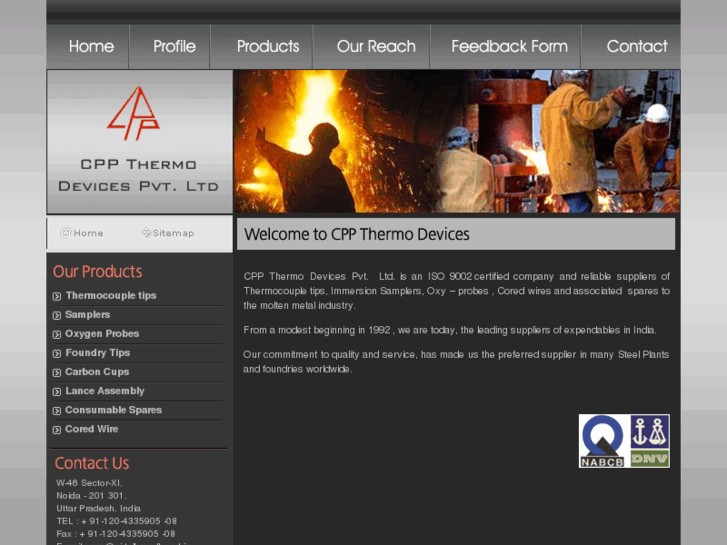Open the Samplers product link
The image size is (727, 545).
point(88,314)
